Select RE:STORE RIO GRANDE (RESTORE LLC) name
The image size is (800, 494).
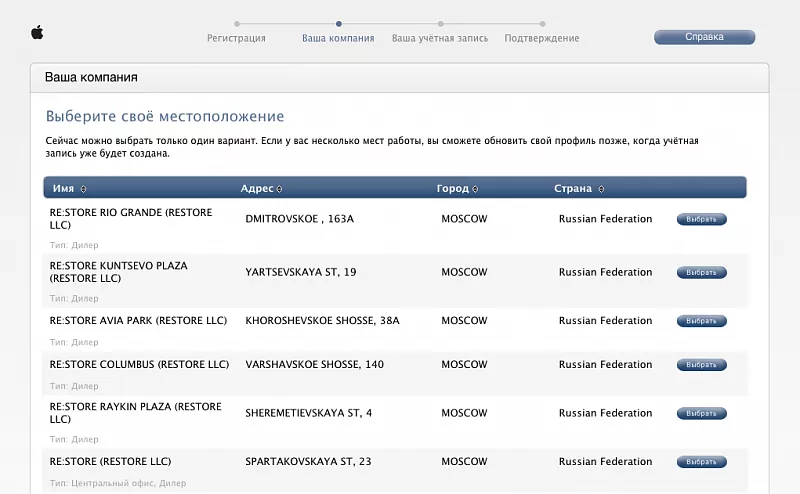pos(131,219)
